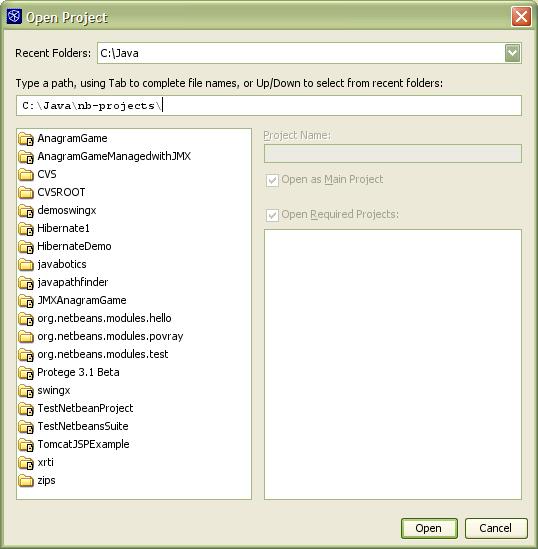Select the xrti project icon
538x549 pixels.
pyautogui.click(x=26, y=463)
